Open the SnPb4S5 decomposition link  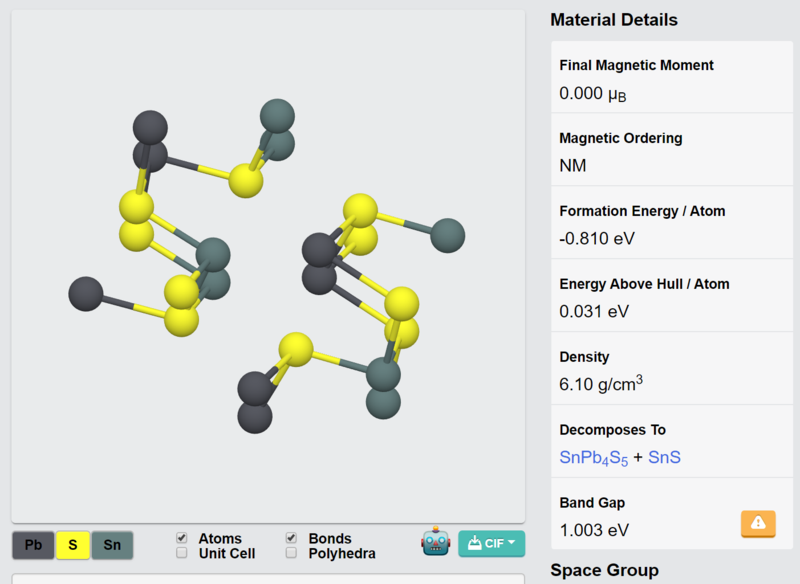point(593,458)
